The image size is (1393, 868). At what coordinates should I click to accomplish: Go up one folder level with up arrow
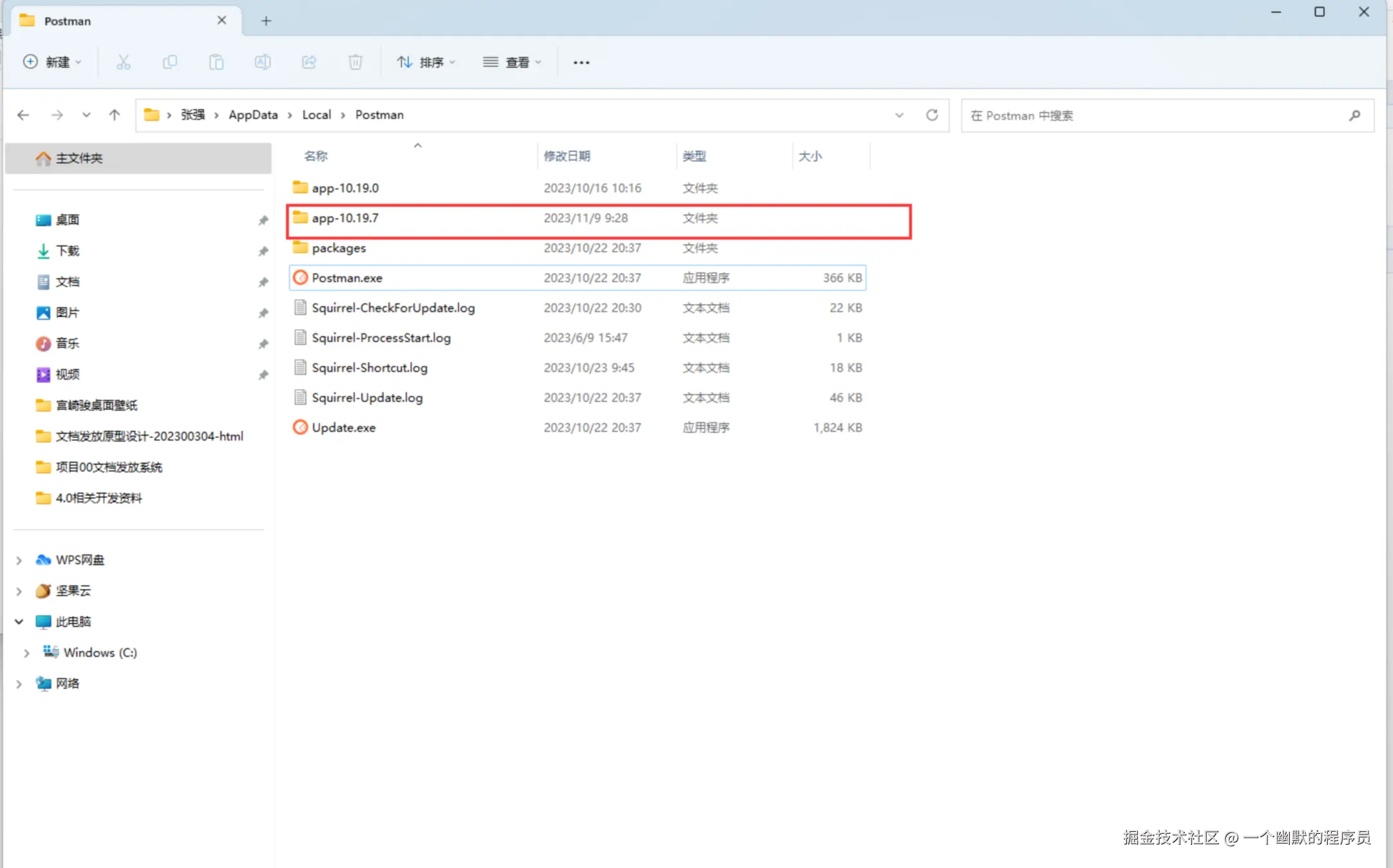tap(115, 115)
